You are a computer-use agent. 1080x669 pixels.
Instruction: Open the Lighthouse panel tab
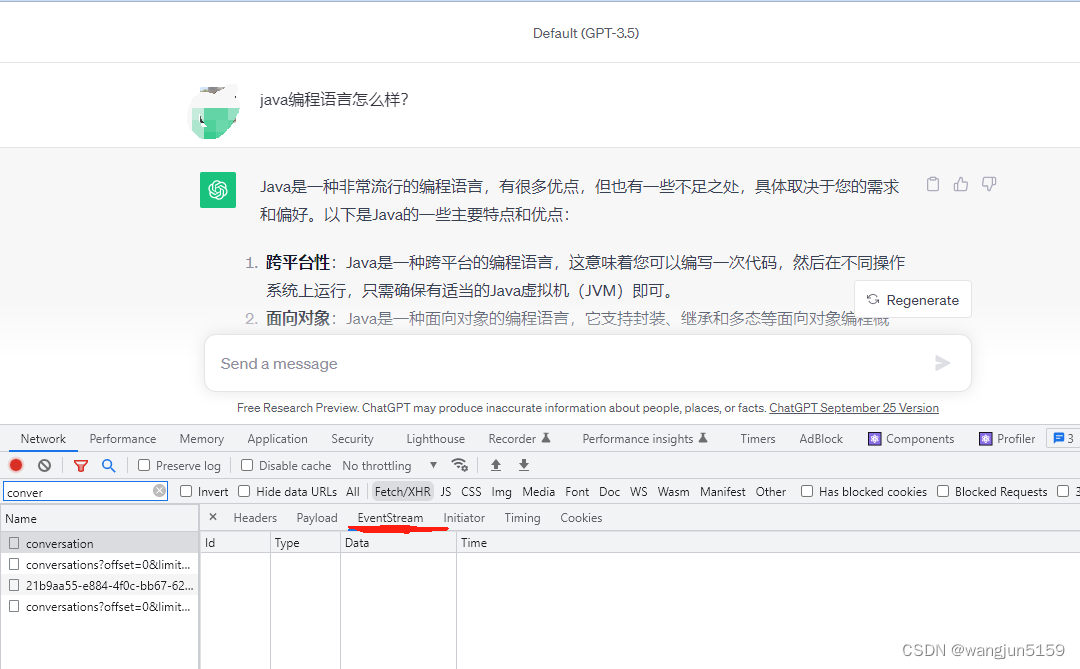435,439
